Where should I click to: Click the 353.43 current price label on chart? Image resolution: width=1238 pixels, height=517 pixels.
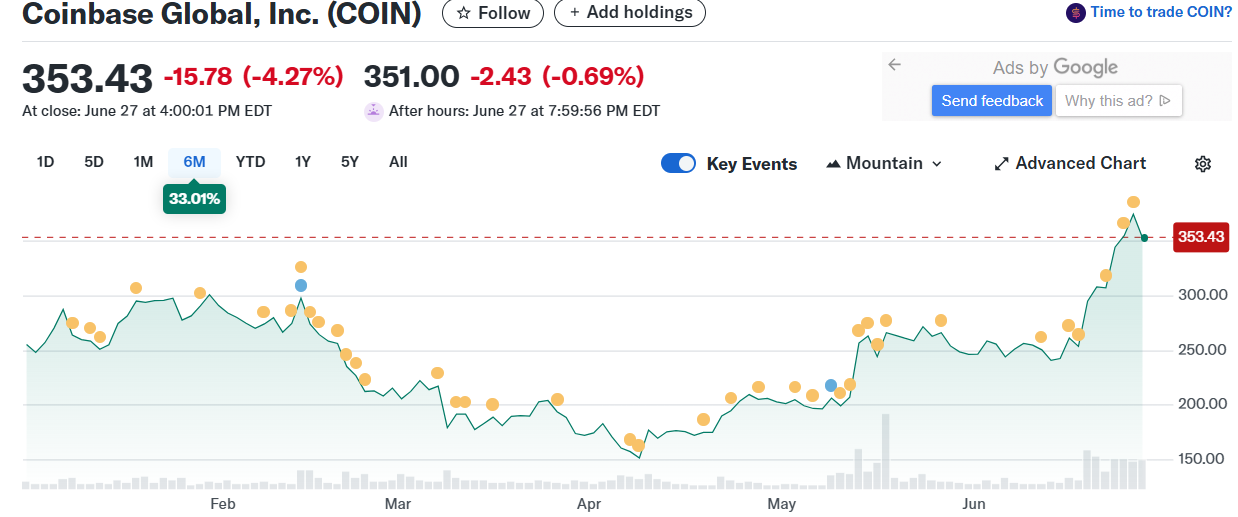point(1201,237)
